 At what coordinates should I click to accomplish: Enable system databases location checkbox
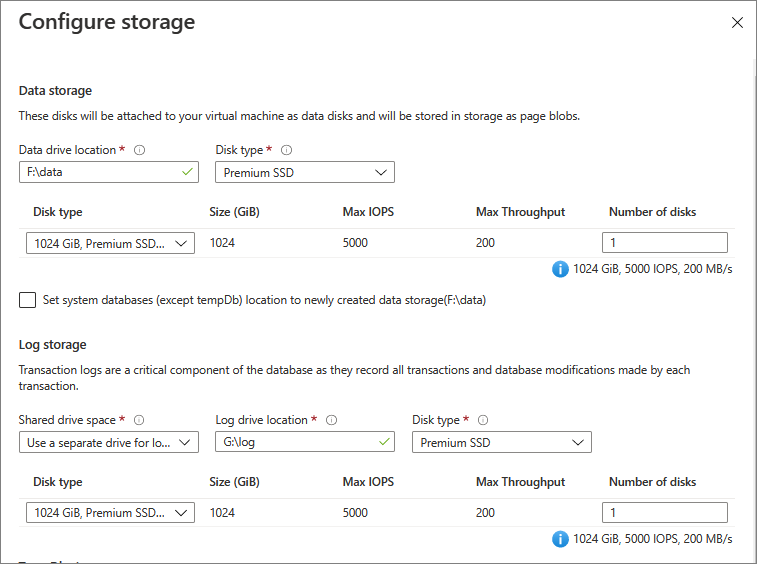click(27, 300)
